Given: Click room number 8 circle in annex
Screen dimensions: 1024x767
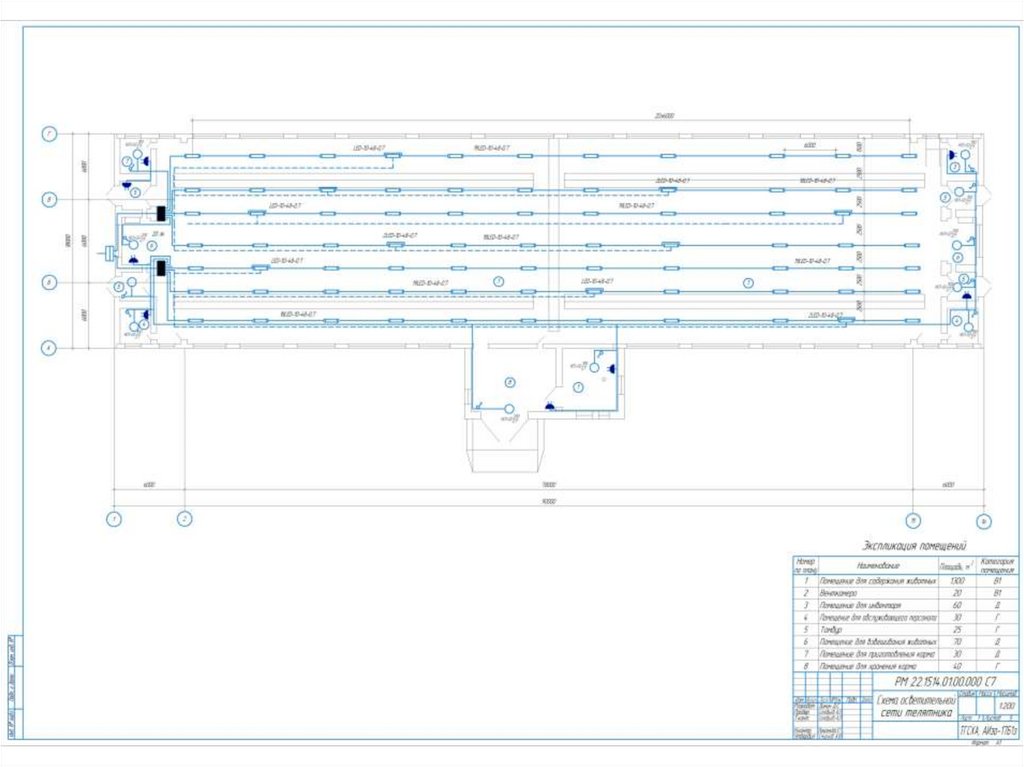Looking at the screenshot, I should 510,382.
